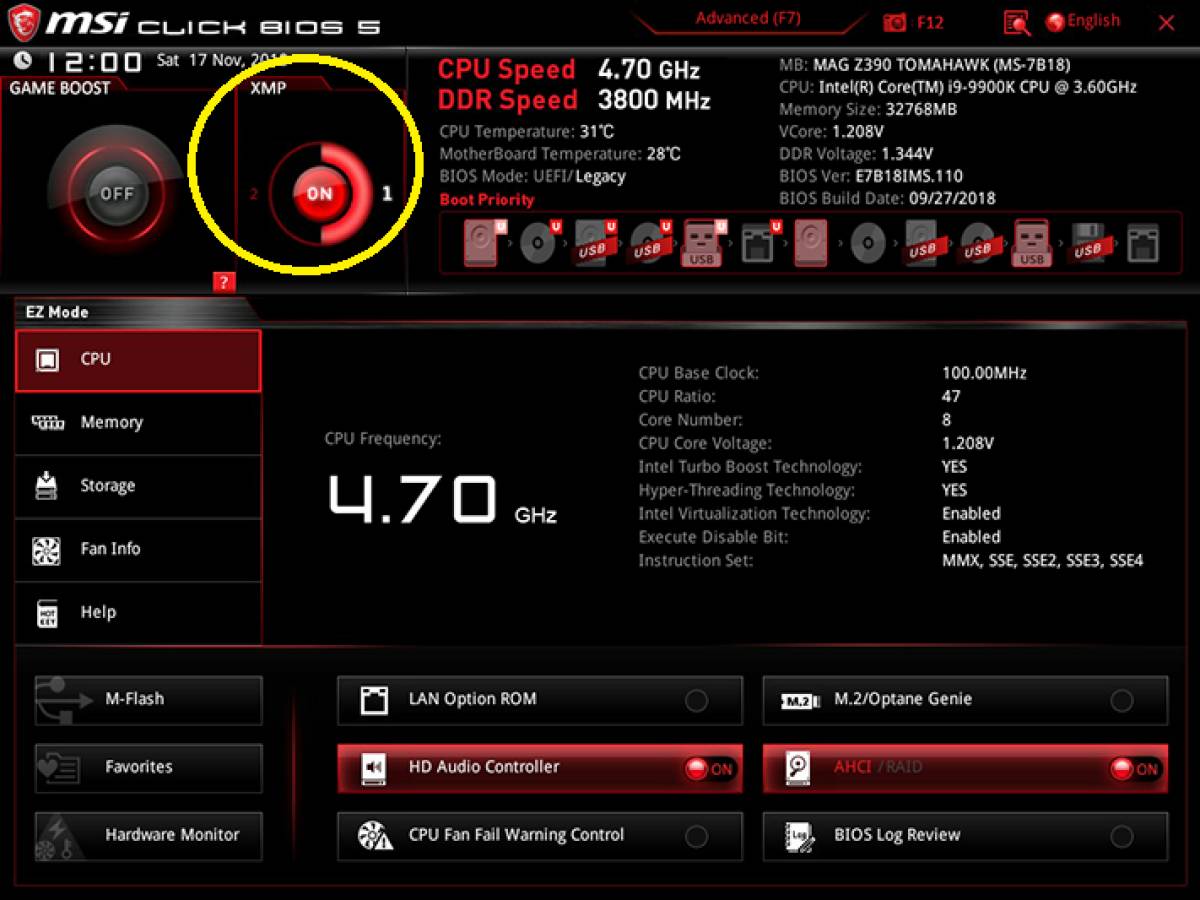
Task: Enable the LAN Option ROM toggle
Action: point(696,700)
